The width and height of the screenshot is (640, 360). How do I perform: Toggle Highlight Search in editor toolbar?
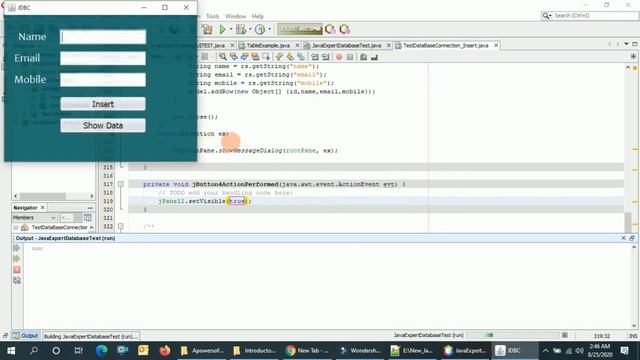click(x=255, y=57)
